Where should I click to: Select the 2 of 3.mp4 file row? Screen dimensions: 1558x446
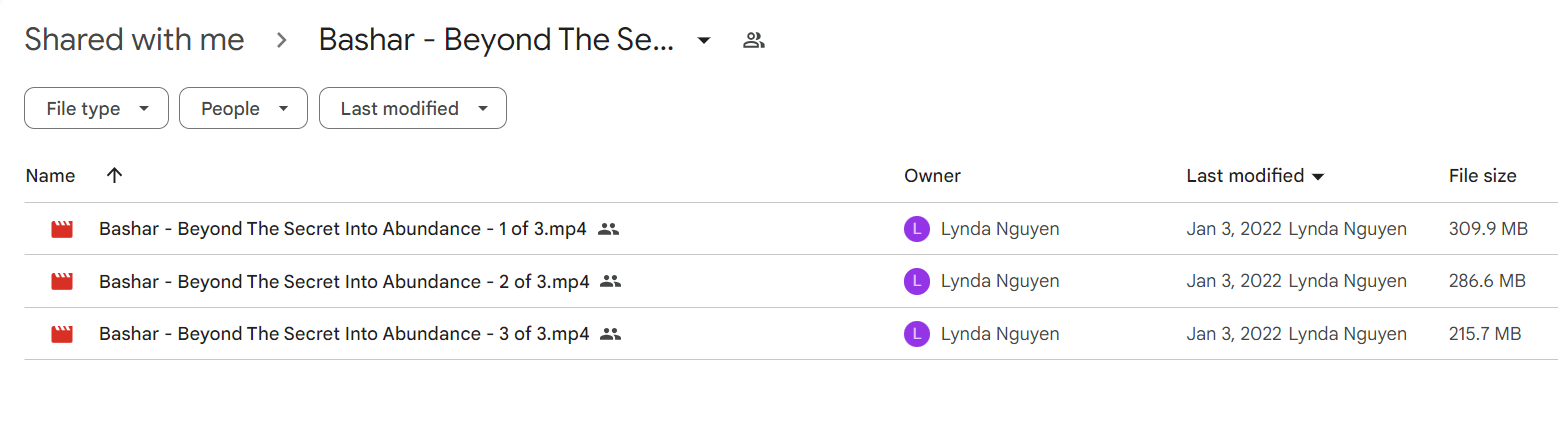tap(788, 282)
